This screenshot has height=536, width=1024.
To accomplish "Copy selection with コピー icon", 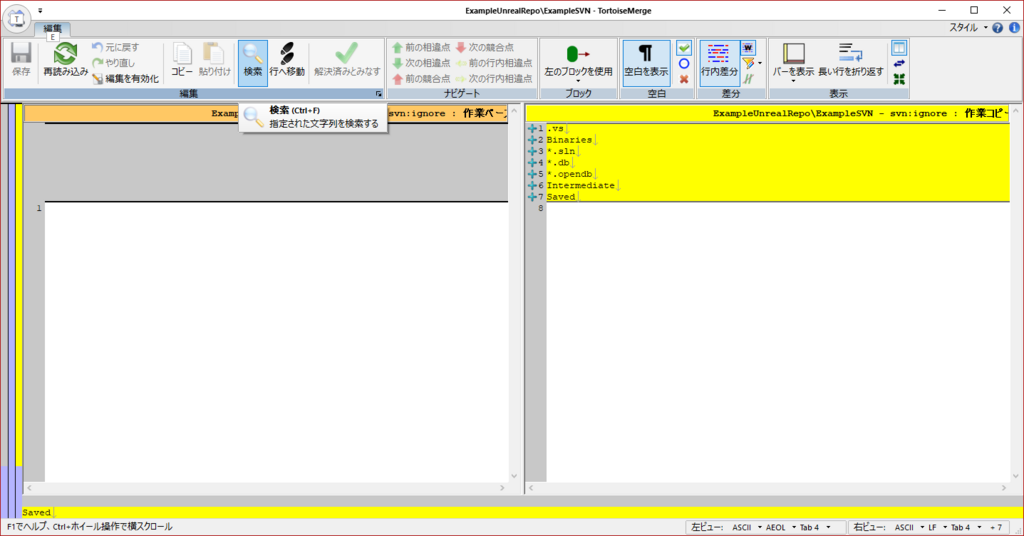I will coord(182,60).
